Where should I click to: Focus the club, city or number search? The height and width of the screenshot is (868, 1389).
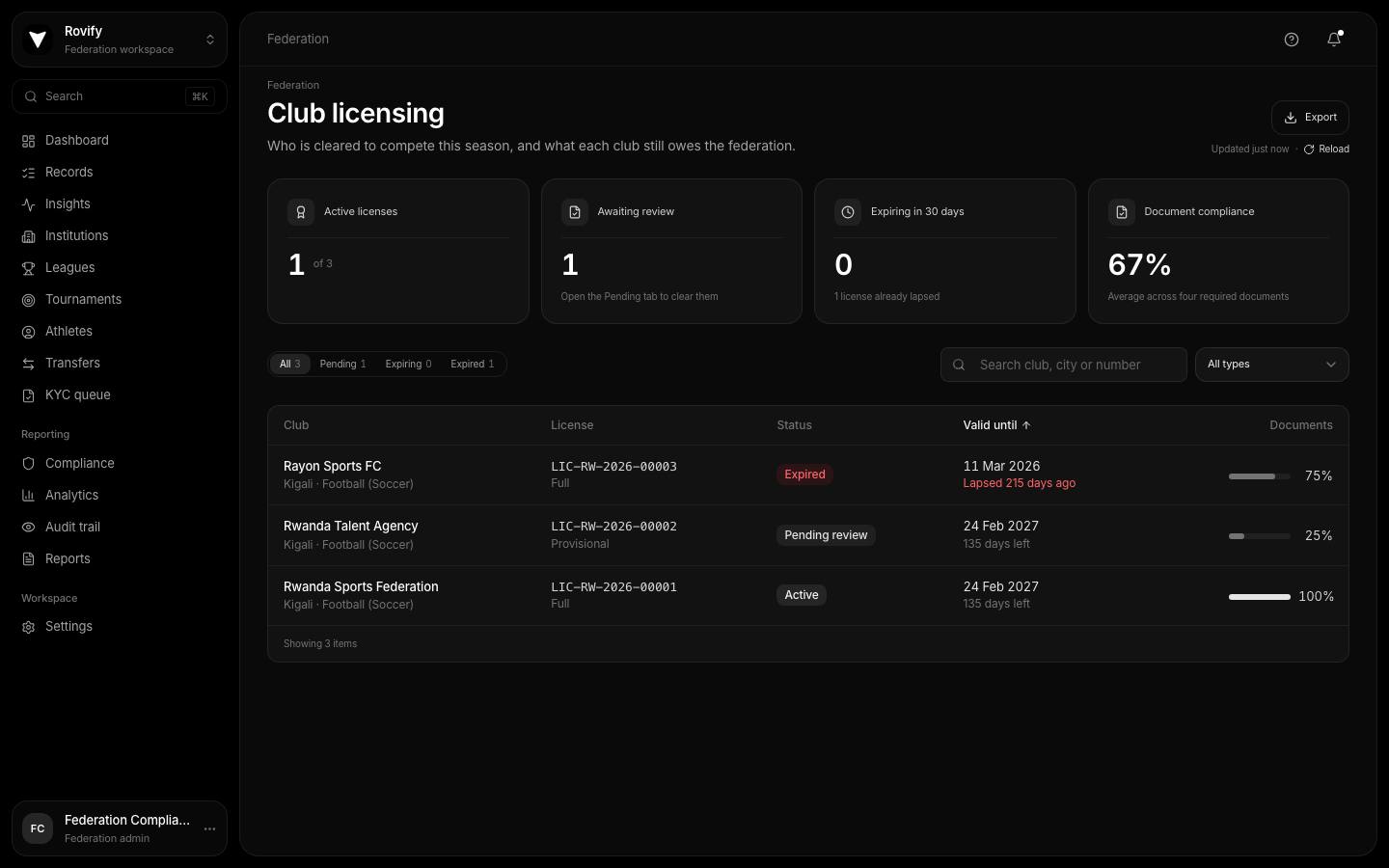(1064, 365)
